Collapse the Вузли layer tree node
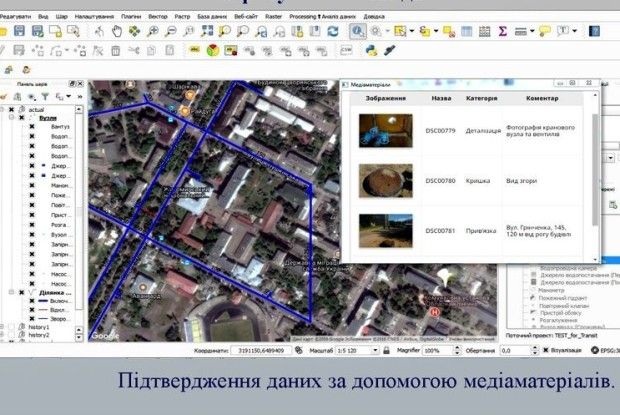Viewport: 620px width, 415px height. (x=12, y=118)
